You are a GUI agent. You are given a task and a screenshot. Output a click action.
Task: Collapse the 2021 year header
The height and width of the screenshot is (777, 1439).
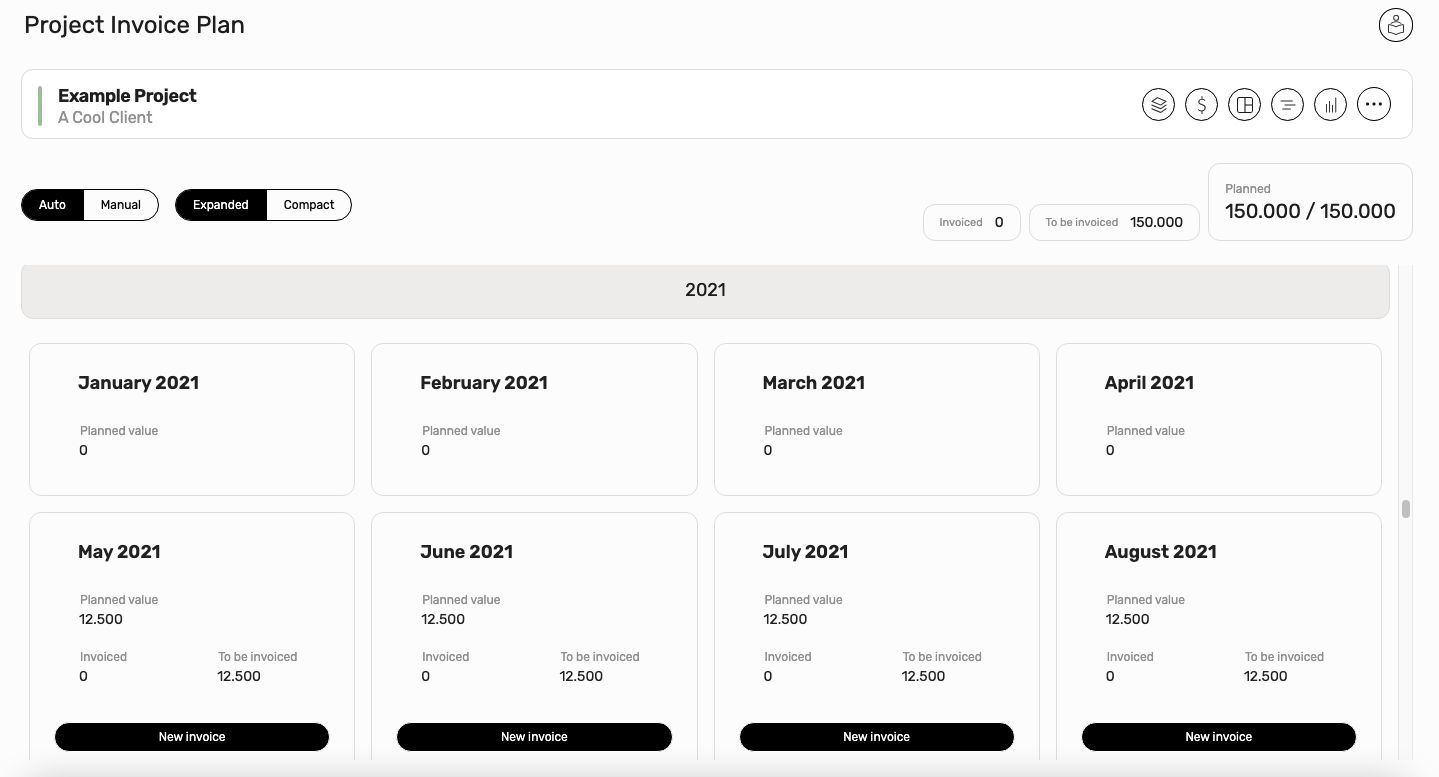705,290
